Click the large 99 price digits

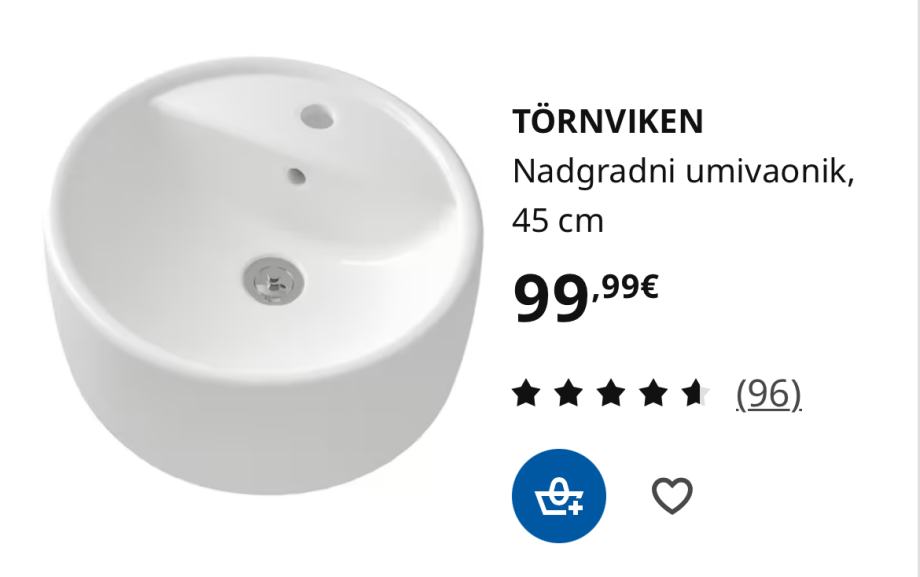point(551,299)
